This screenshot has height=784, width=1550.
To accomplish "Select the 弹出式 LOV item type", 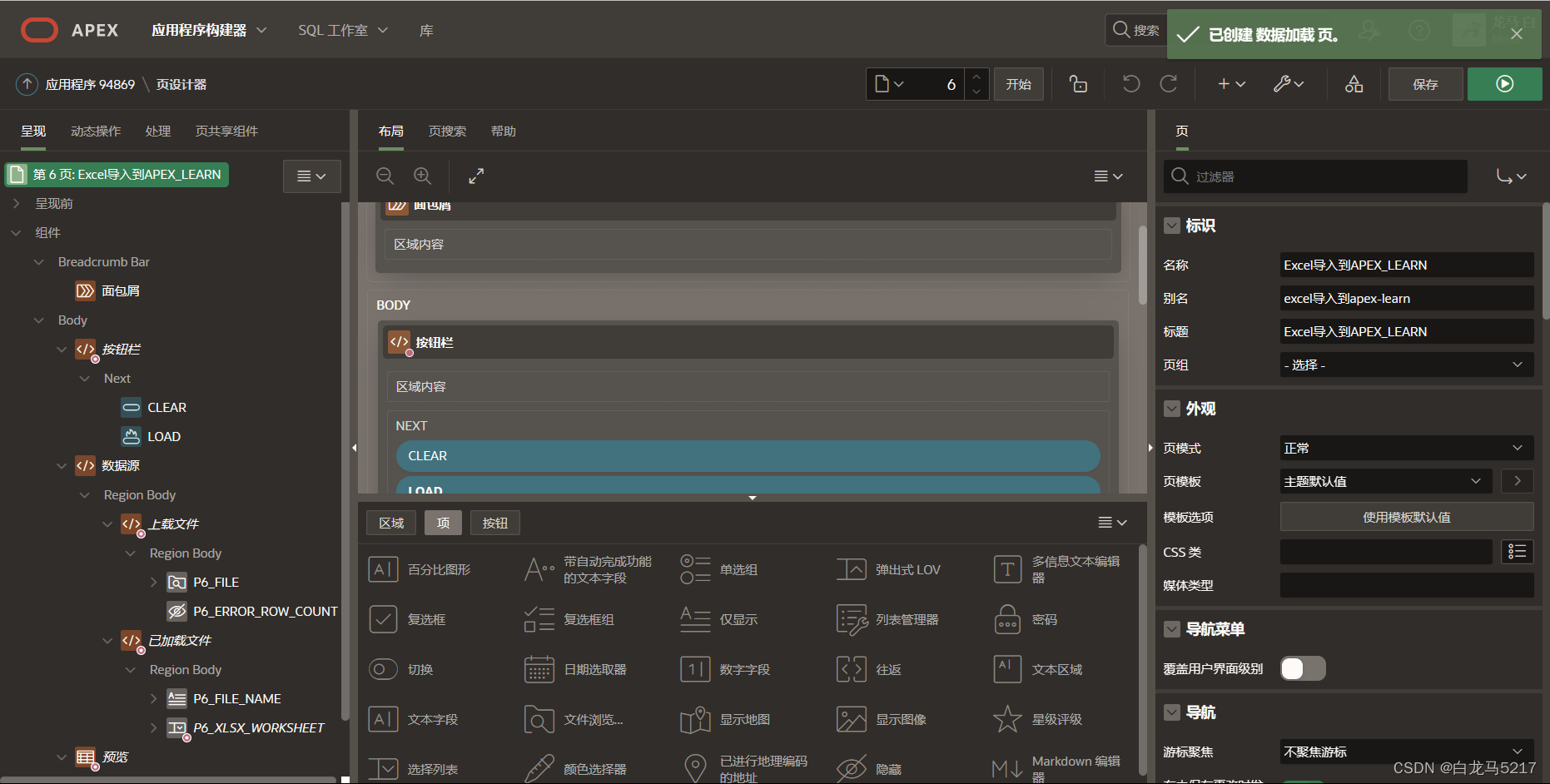I will [888, 569].
